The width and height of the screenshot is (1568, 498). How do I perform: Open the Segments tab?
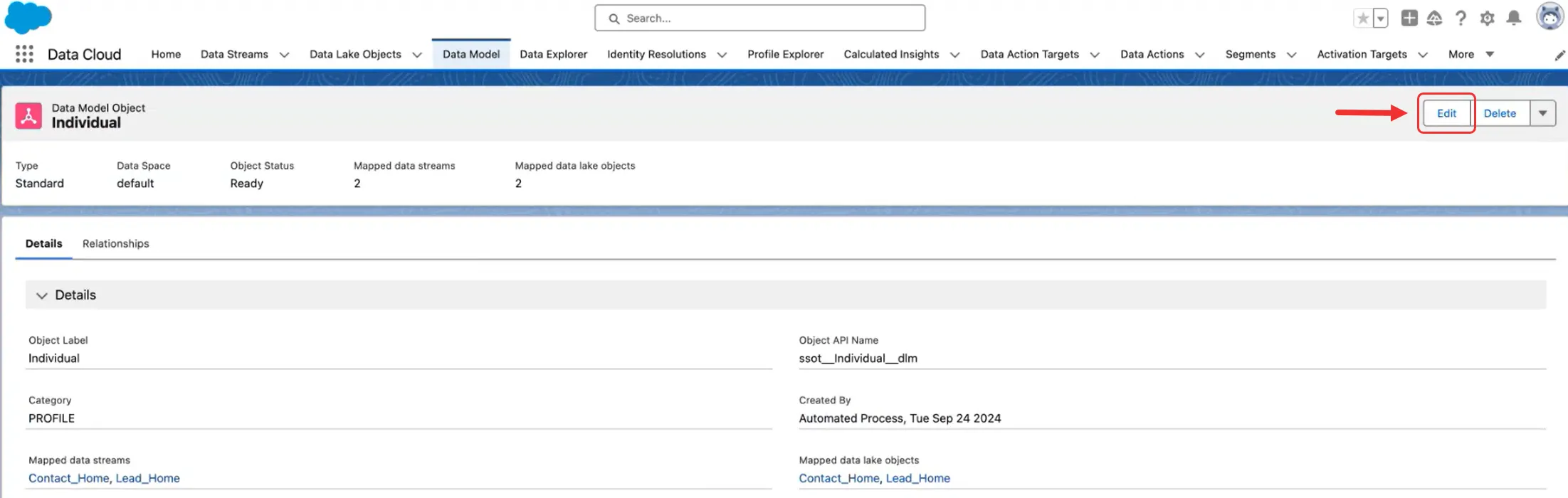[x=1250, y=54]
